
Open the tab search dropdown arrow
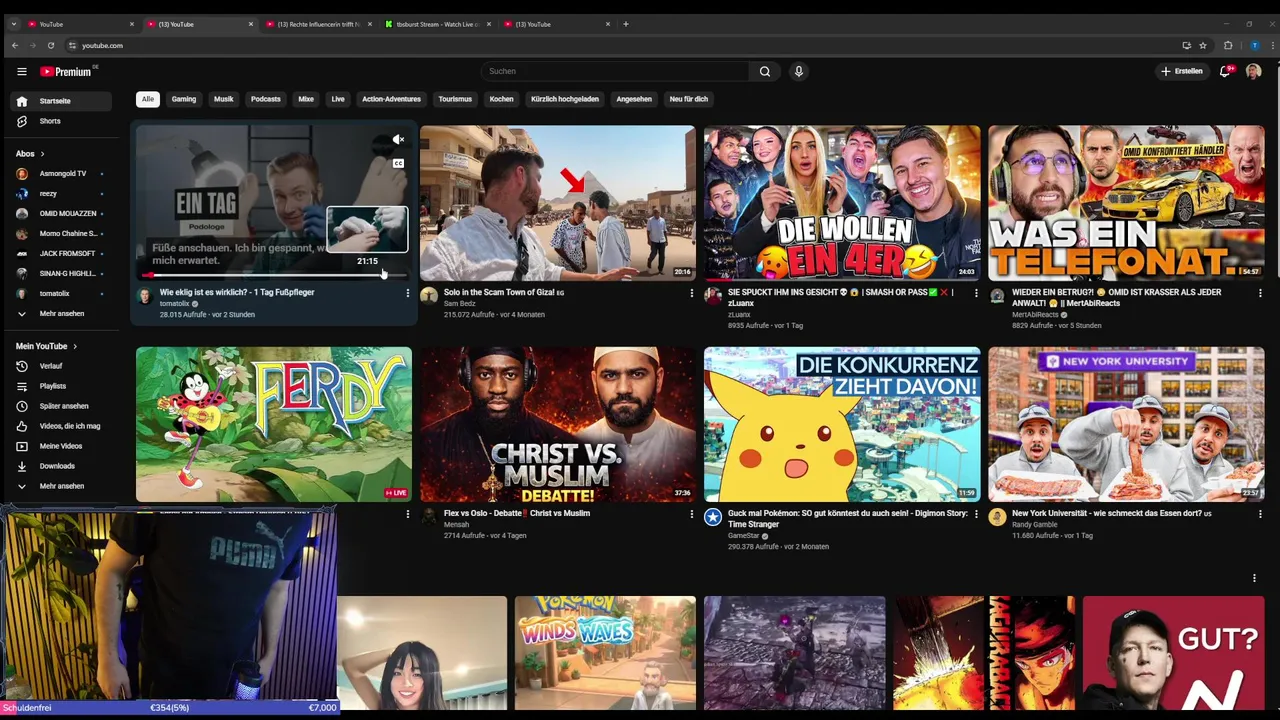tap(13, 24)
